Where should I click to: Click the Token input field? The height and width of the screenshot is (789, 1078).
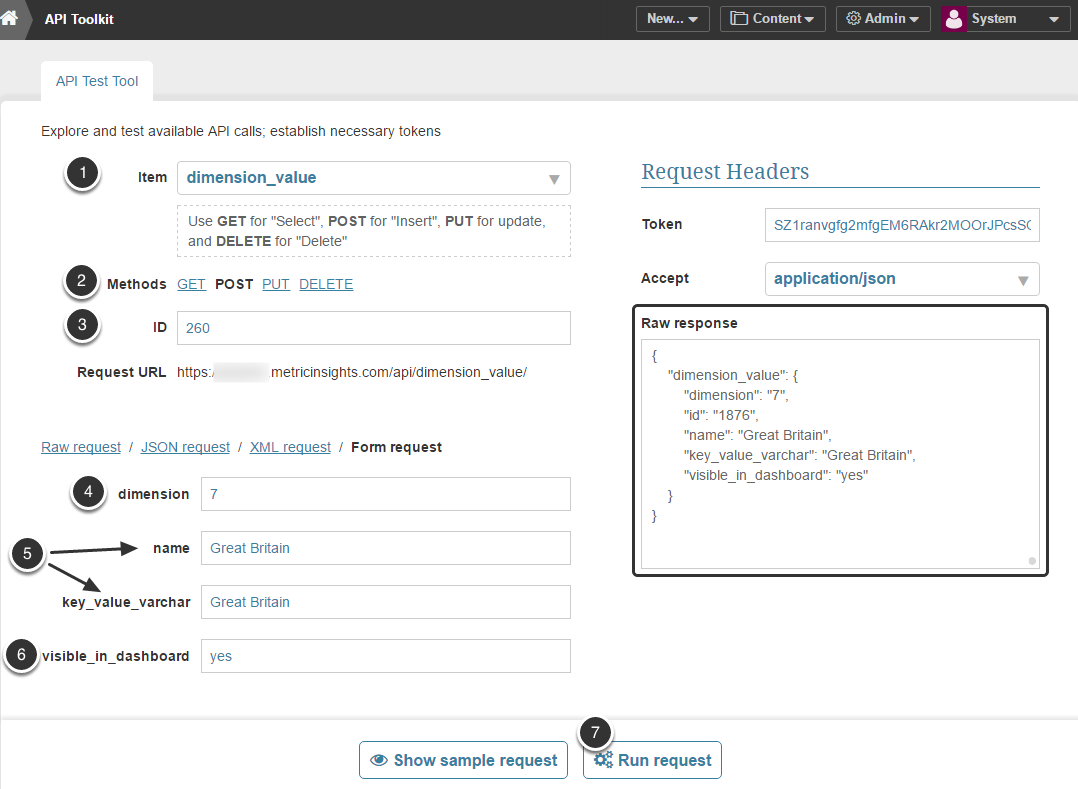[901, 226]
